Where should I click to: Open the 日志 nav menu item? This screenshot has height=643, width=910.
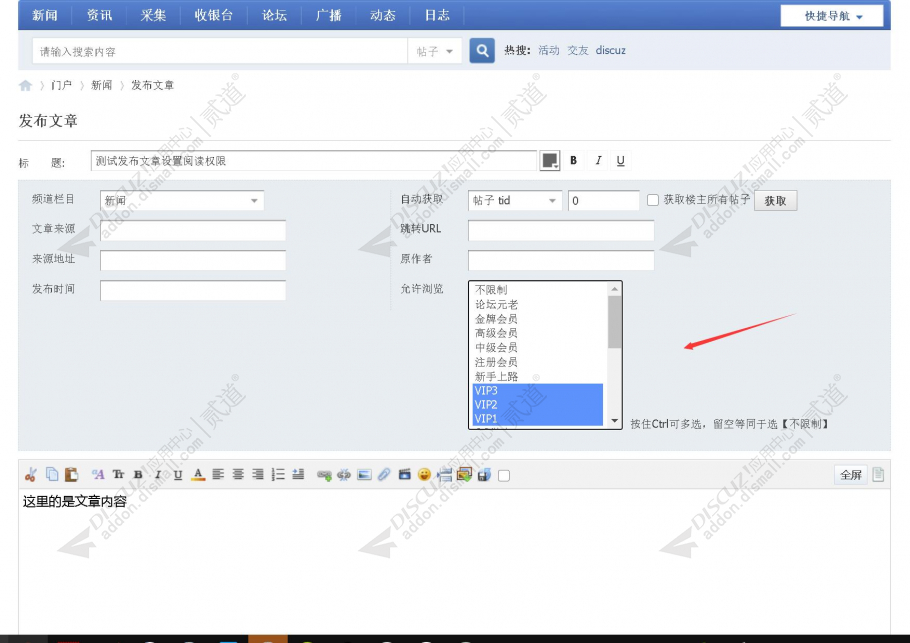point(437,15)
